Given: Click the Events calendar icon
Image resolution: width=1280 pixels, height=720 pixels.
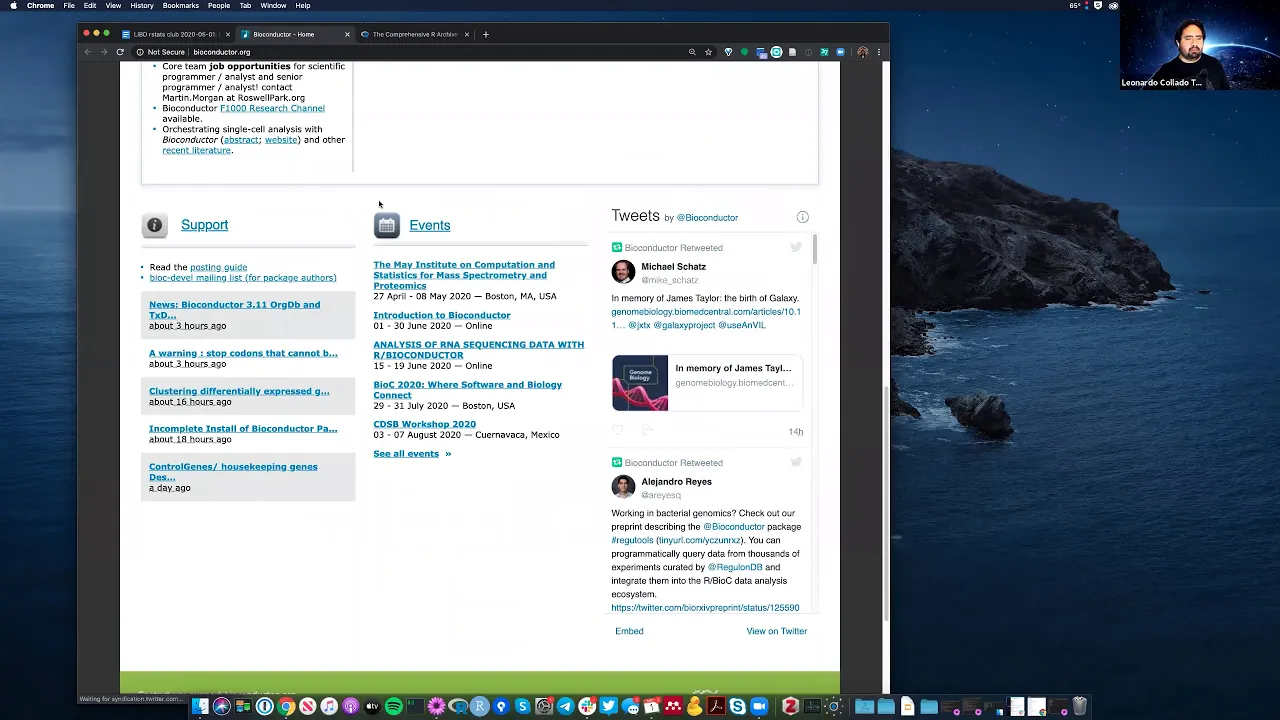Looking at the screenshot, I should click(x=387, y=226).
